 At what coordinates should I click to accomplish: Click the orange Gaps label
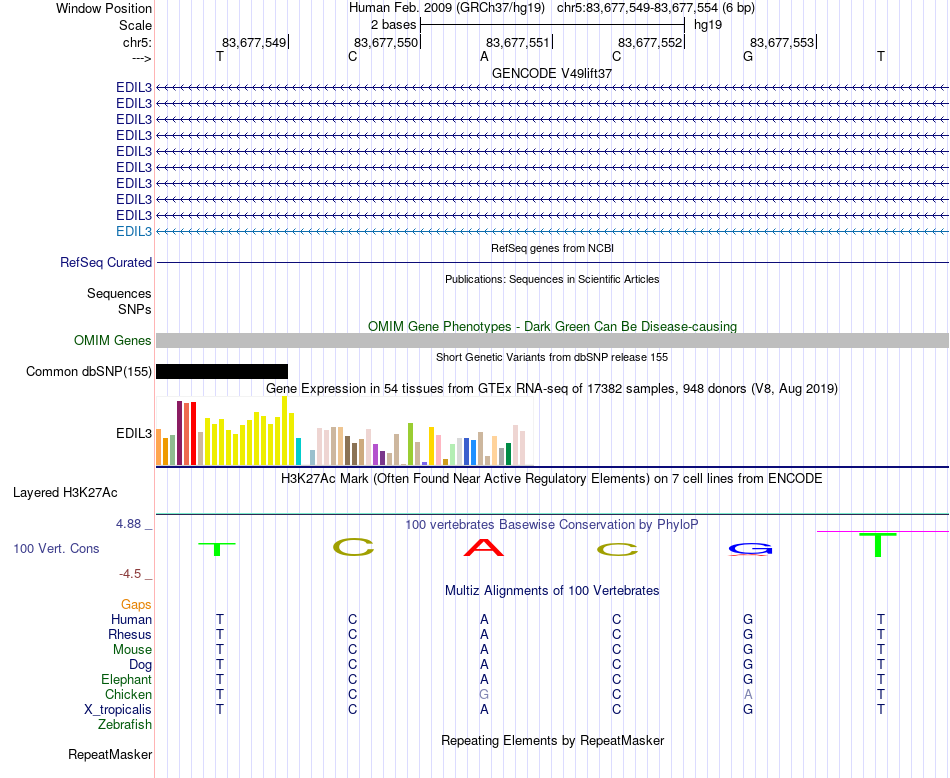(136, 605)
